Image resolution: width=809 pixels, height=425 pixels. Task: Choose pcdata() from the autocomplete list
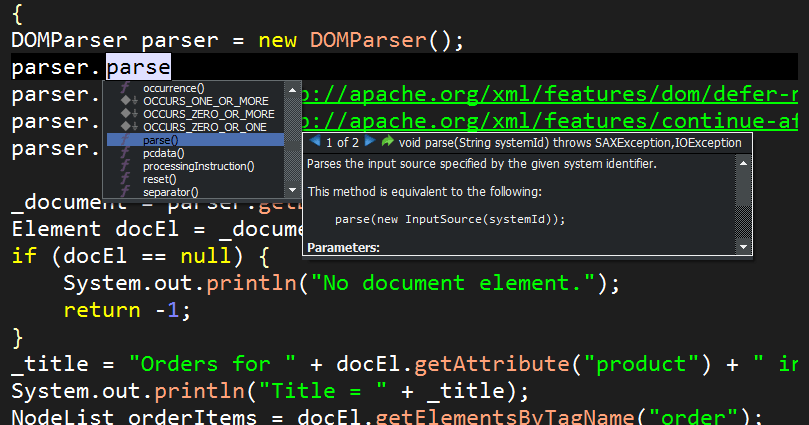(x=164, y=153)
